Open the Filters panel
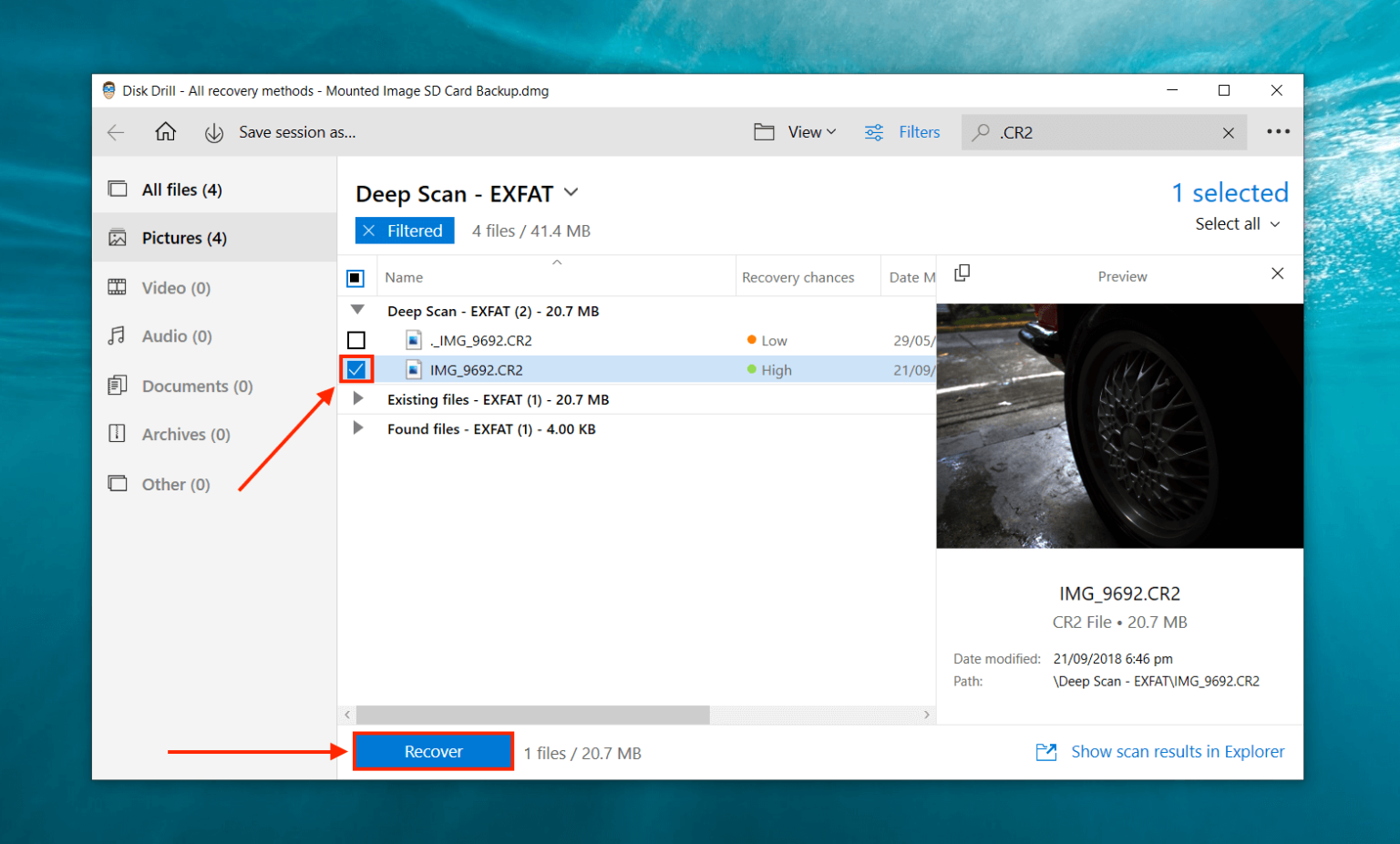The height and width of the screenshot is (844, 1400). [x=901, y=131]
